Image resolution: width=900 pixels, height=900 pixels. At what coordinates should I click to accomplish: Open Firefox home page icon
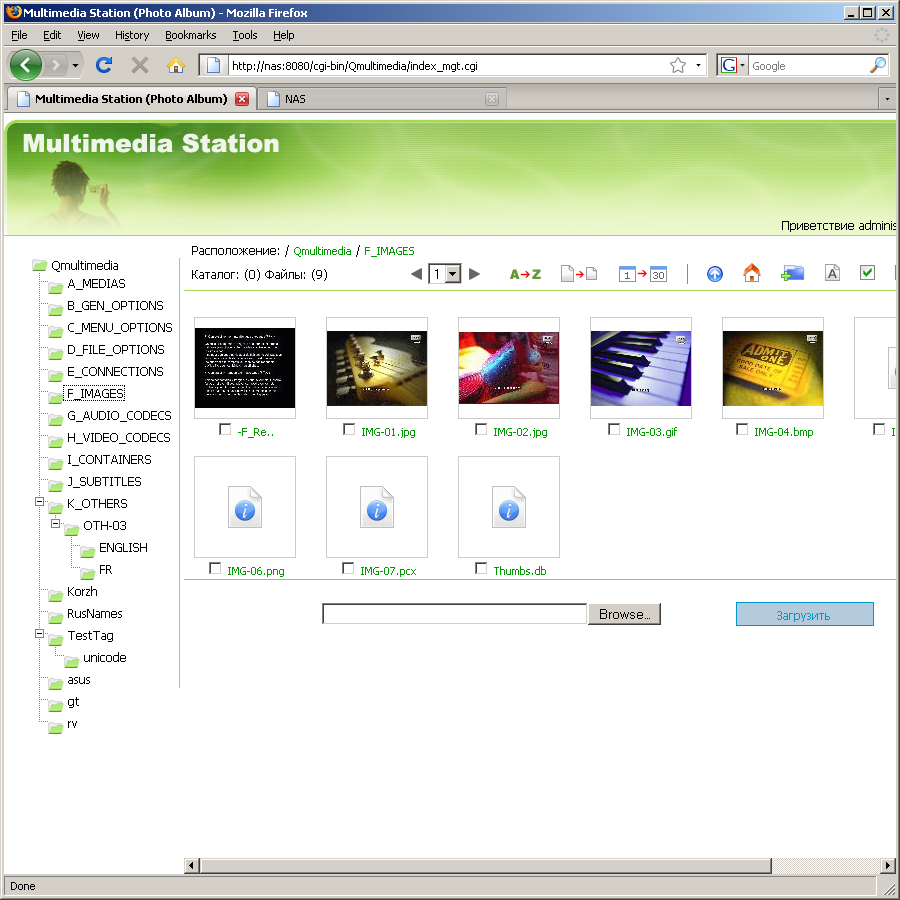point(176,65)
